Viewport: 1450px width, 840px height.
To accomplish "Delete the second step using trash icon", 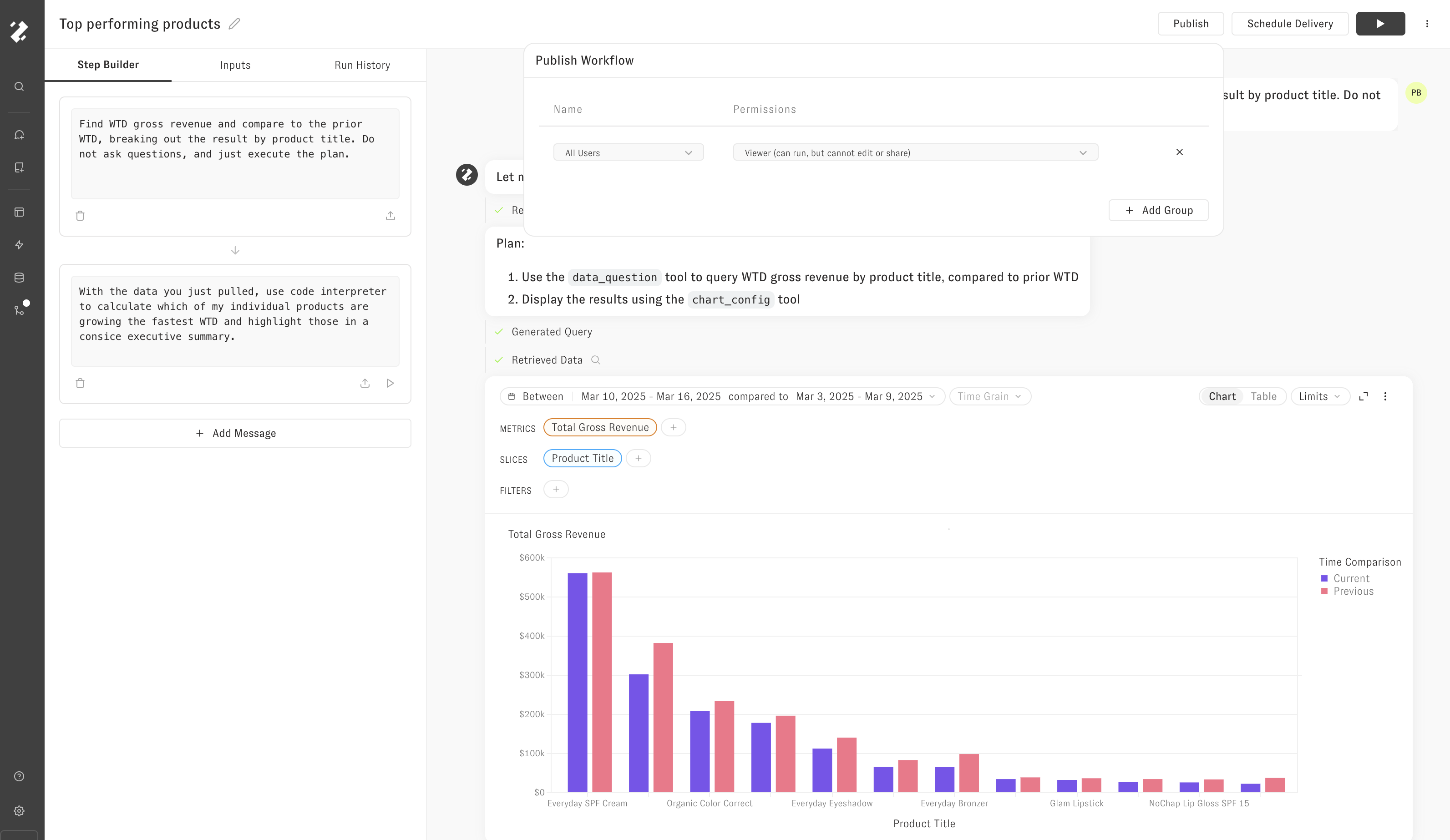I will point(80,383).
